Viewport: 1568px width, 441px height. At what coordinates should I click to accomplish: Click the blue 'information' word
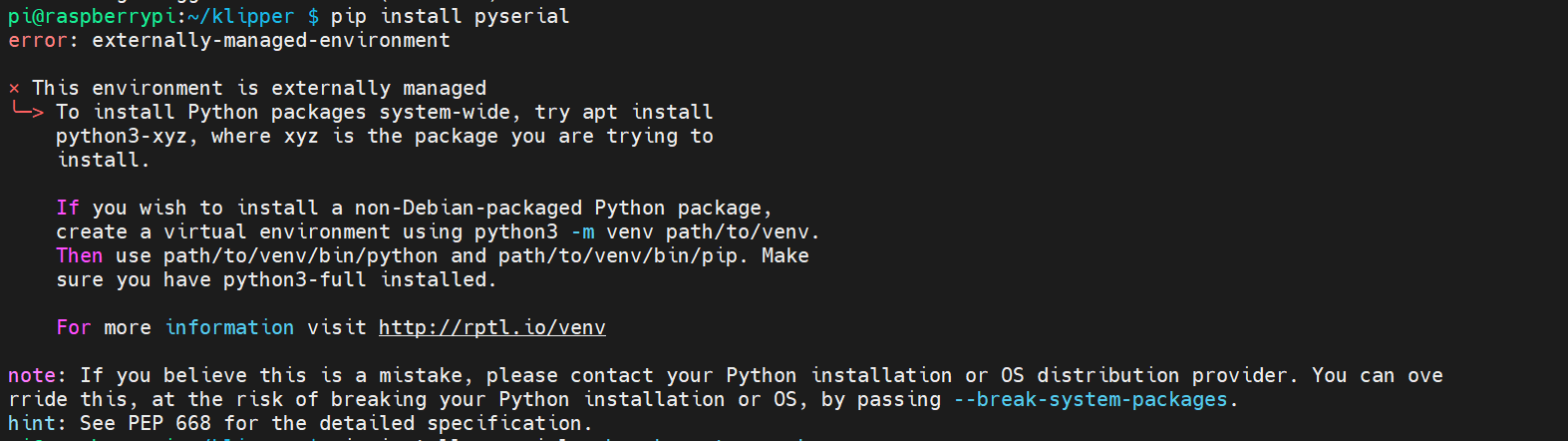pyautogui.click(x=229, y=328)
